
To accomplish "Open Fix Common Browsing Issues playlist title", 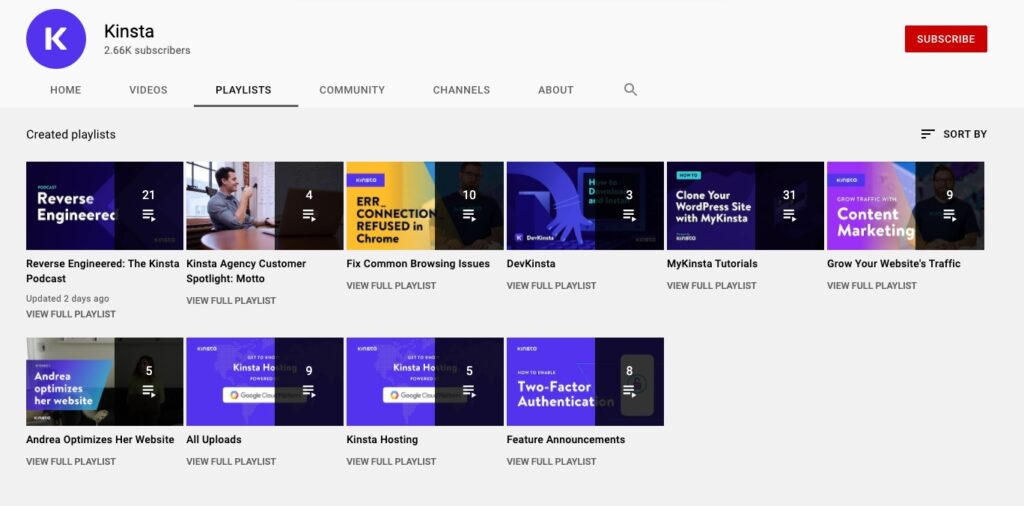I will [x=418, y=264].
